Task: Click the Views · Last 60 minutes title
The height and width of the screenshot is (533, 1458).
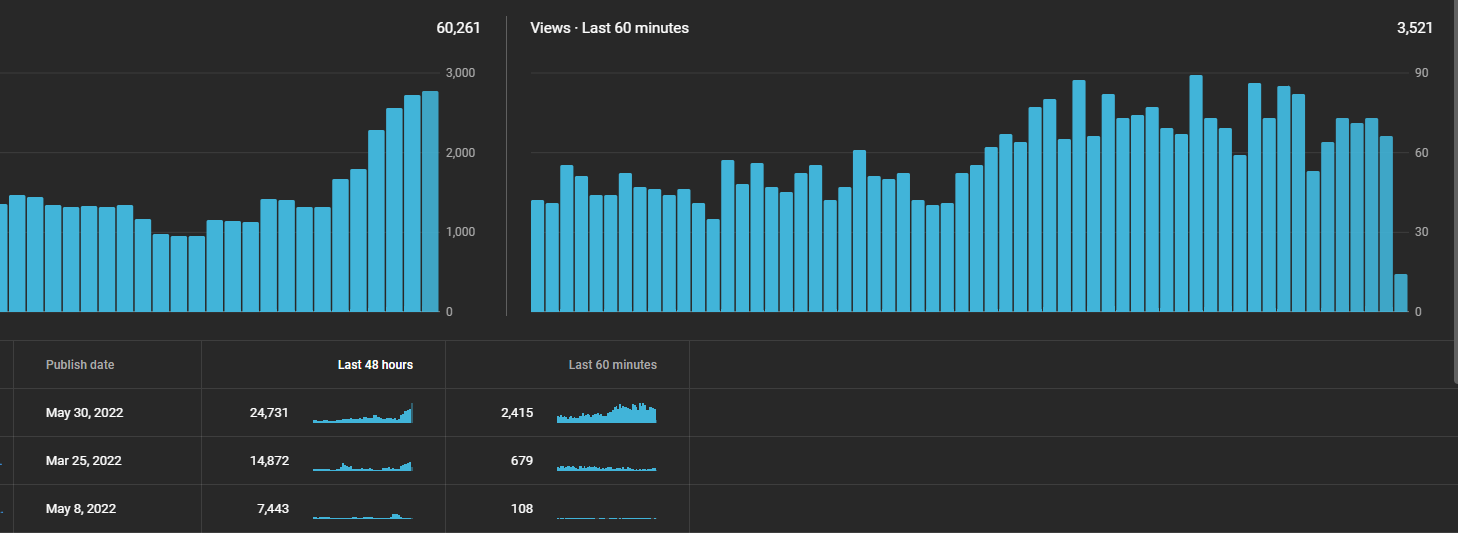Action: coord(609,28)
